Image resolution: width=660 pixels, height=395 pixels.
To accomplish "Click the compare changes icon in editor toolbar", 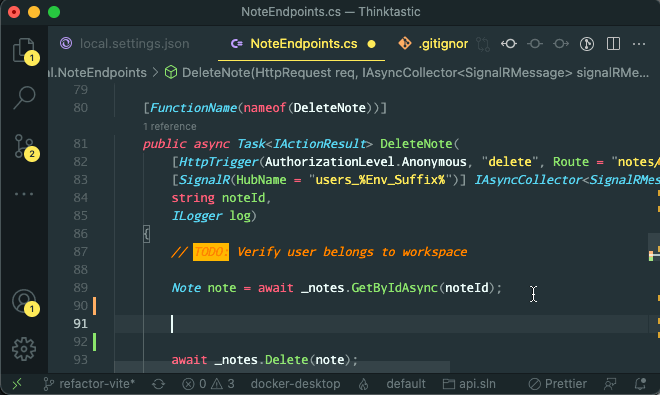I will pos(483,44).
